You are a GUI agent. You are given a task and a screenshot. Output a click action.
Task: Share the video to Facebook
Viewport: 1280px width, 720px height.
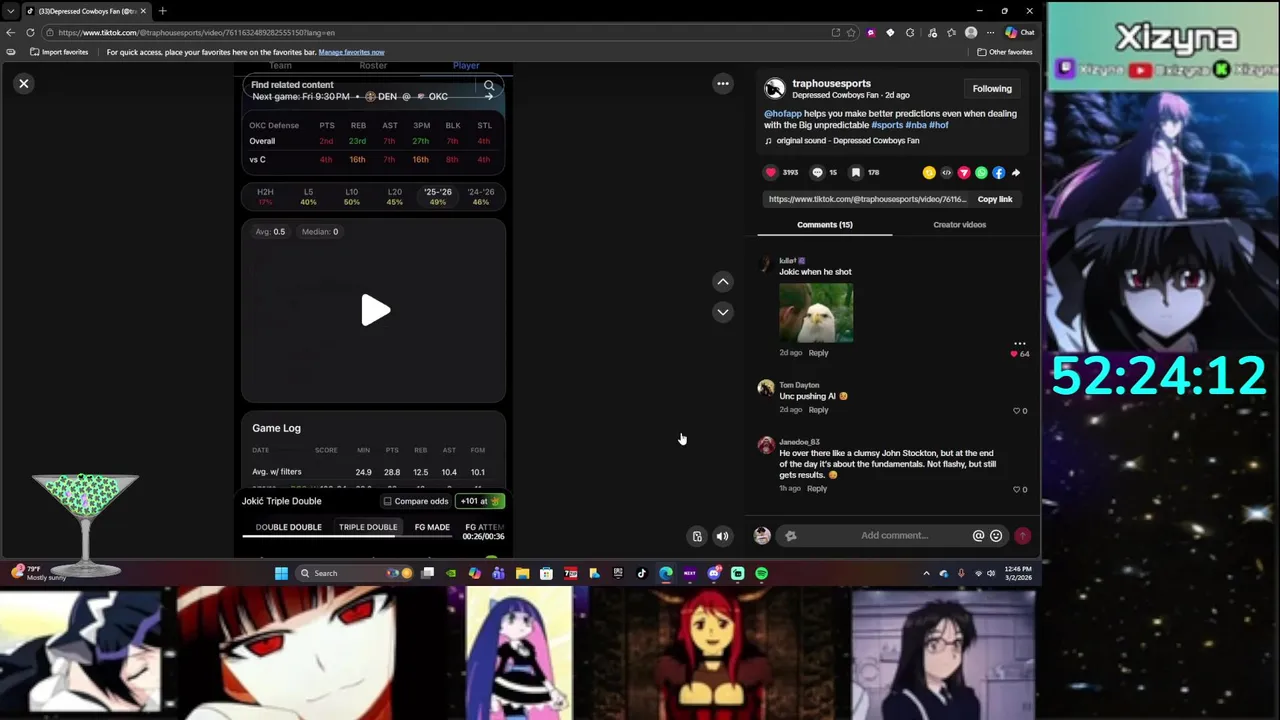(x=998, y=173)
